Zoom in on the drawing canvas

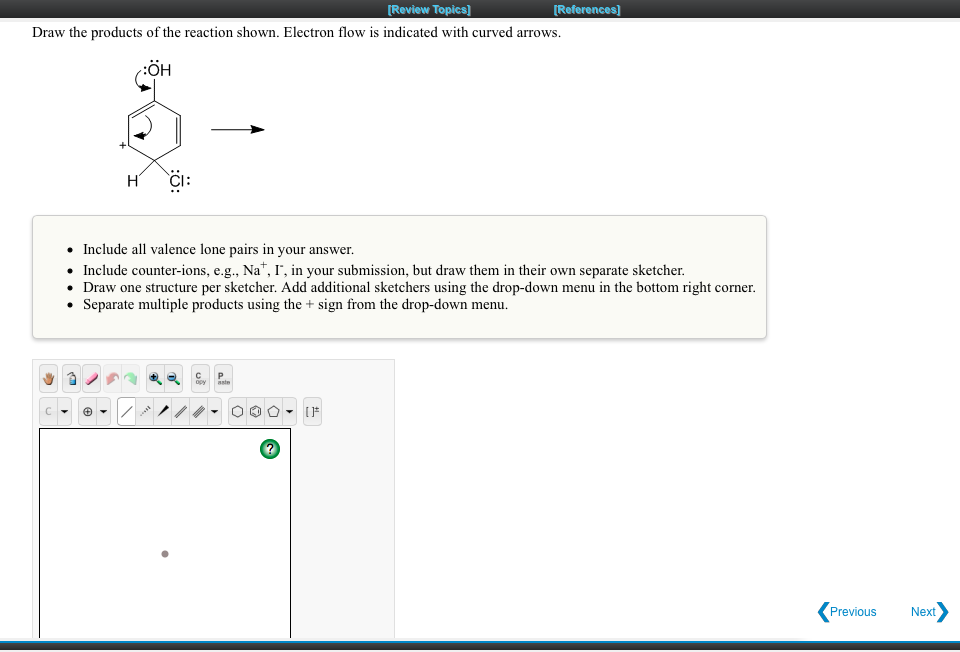(154, 378)
